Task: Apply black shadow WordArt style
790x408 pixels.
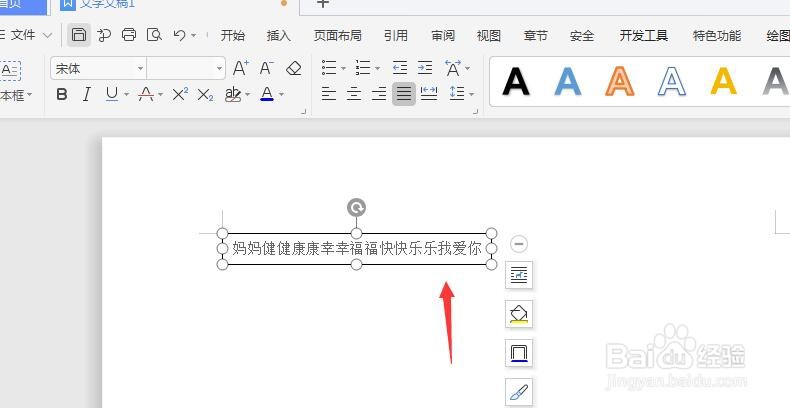Action: 516,82
